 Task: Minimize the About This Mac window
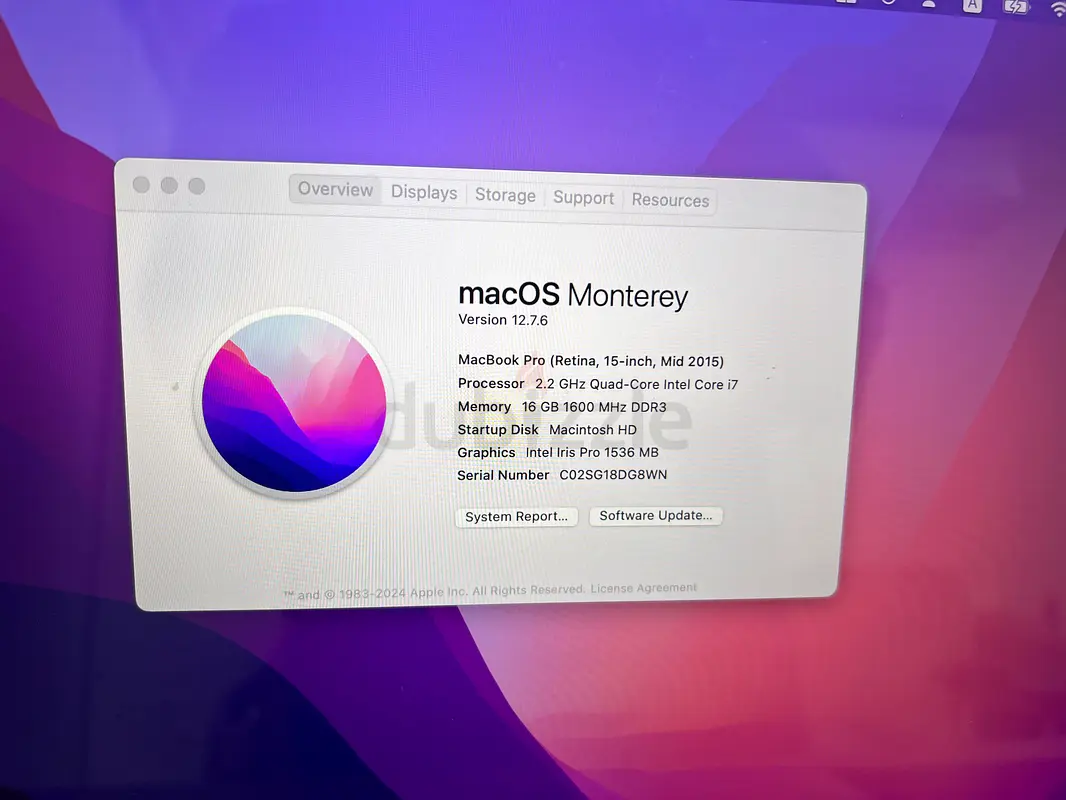tap(169, 186)
